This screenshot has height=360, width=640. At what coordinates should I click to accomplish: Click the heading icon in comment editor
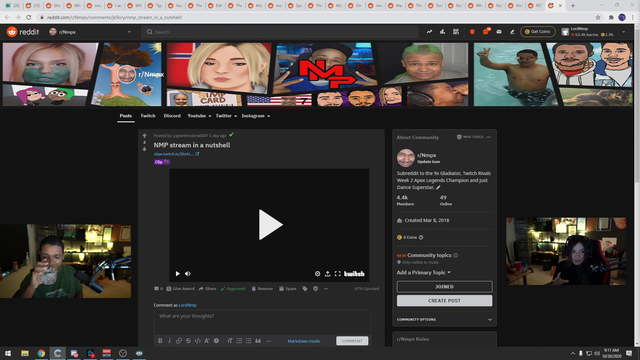point(230,341)
